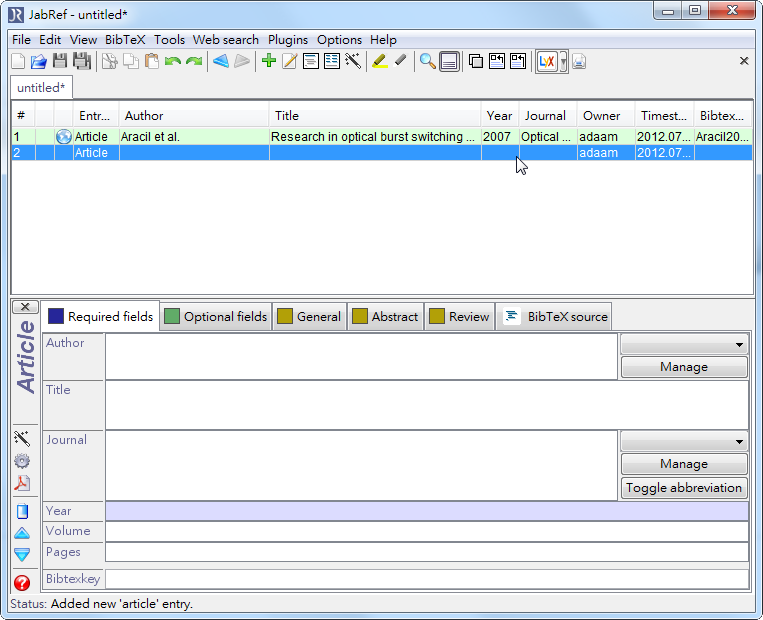763x620 pixels.
Task: Edit entry using the pencil icon
Action: (290, 61)
